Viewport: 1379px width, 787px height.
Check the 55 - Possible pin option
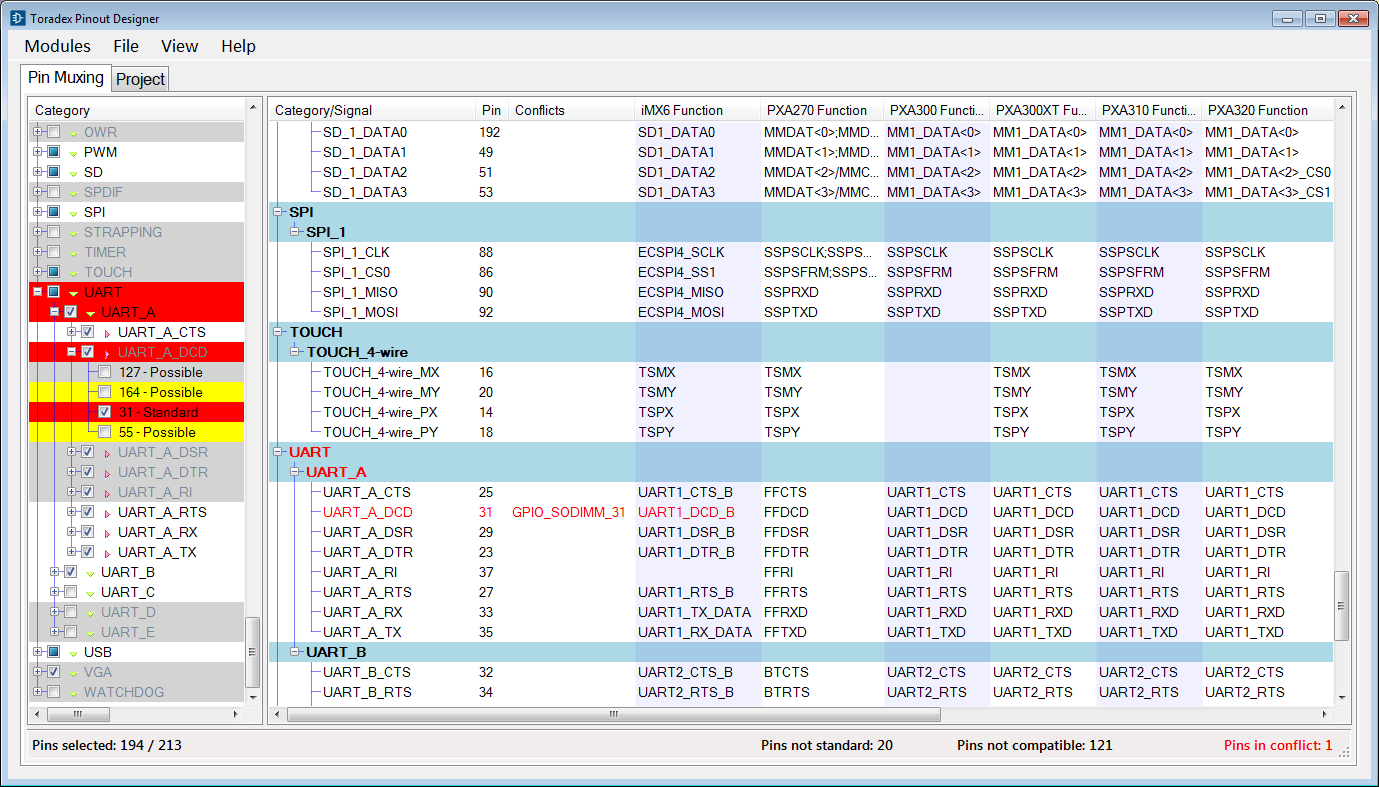(x=105, y=432)
